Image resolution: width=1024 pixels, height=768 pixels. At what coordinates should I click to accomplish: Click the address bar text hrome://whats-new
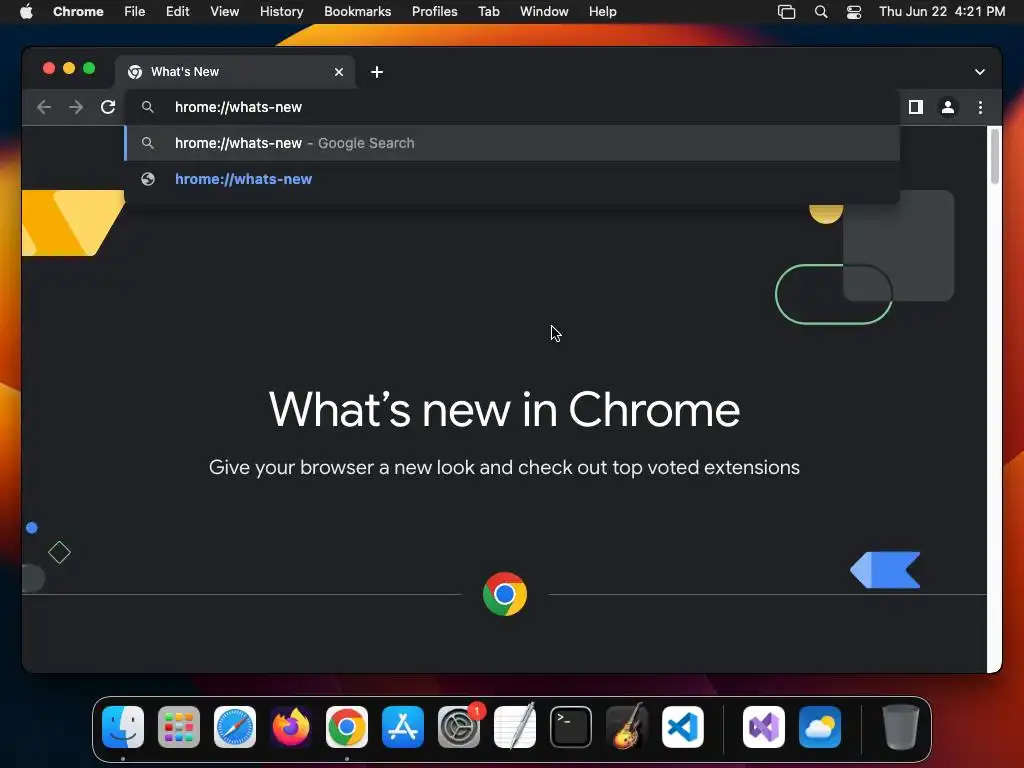(x=238, y=107)
